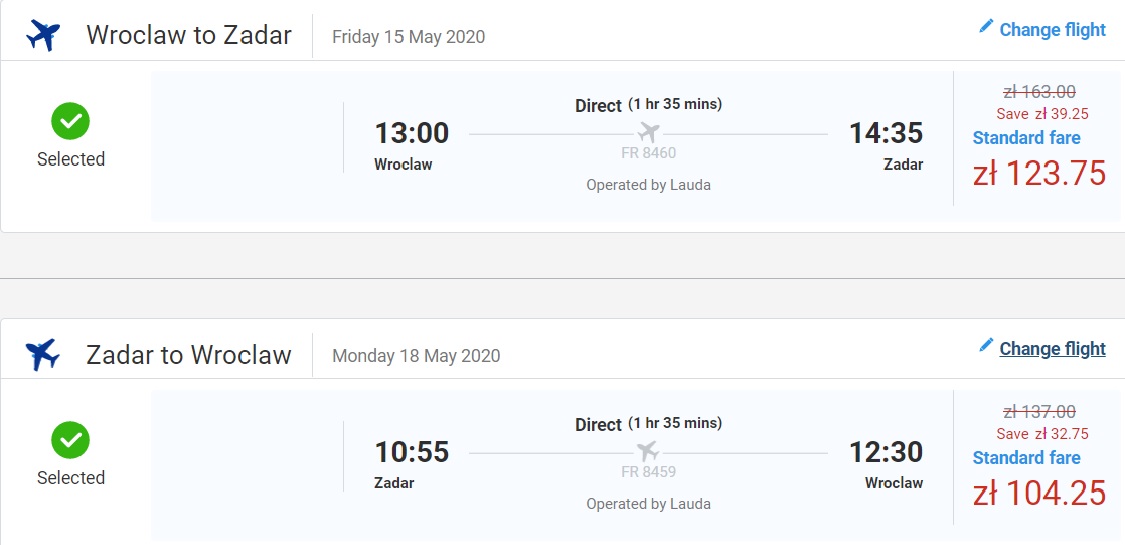Select the Standard fare label at zł 123.75
This screenshot has height=545, width=1125.
(x=1026, y=138)
